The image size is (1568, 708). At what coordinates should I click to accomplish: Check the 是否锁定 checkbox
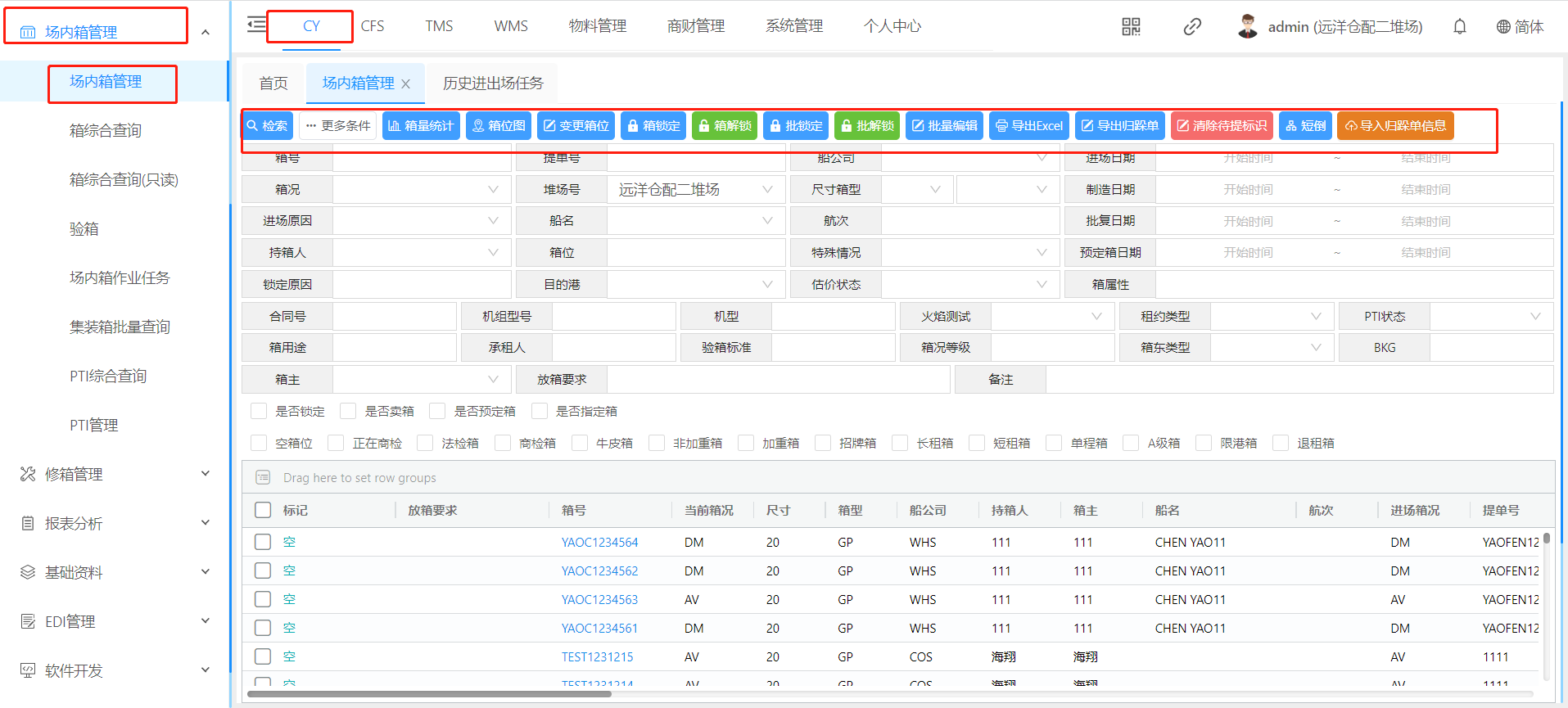tap(259, 411)
